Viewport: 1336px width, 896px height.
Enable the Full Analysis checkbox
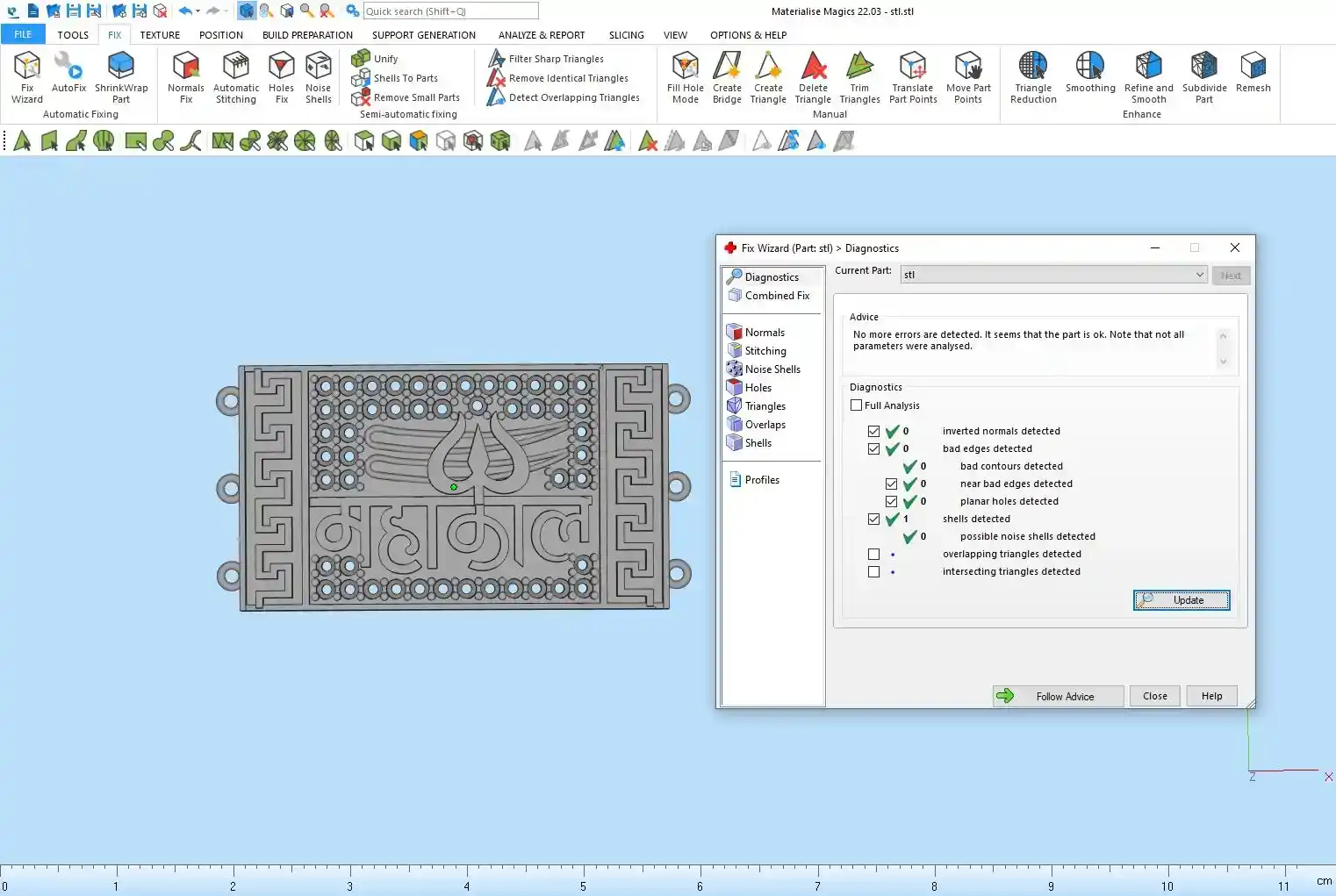click(x=857, y=405)
